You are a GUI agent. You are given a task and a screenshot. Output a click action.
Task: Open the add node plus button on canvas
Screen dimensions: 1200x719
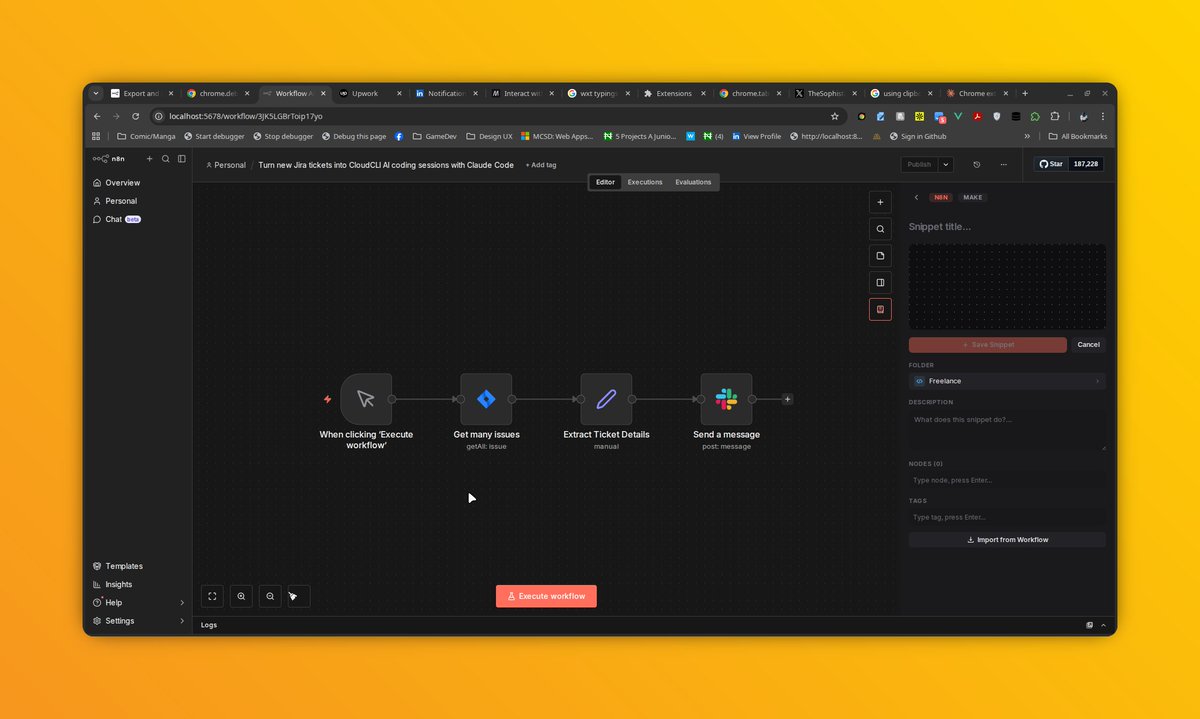[x=880, y=202]
